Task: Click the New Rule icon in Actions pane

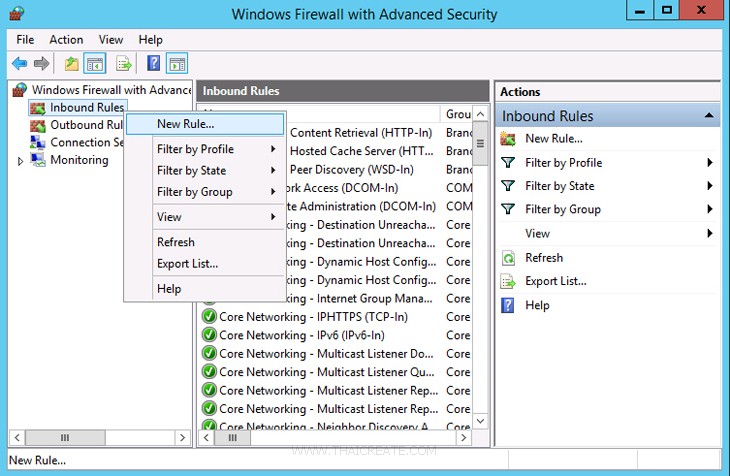Action: (508, 139)
